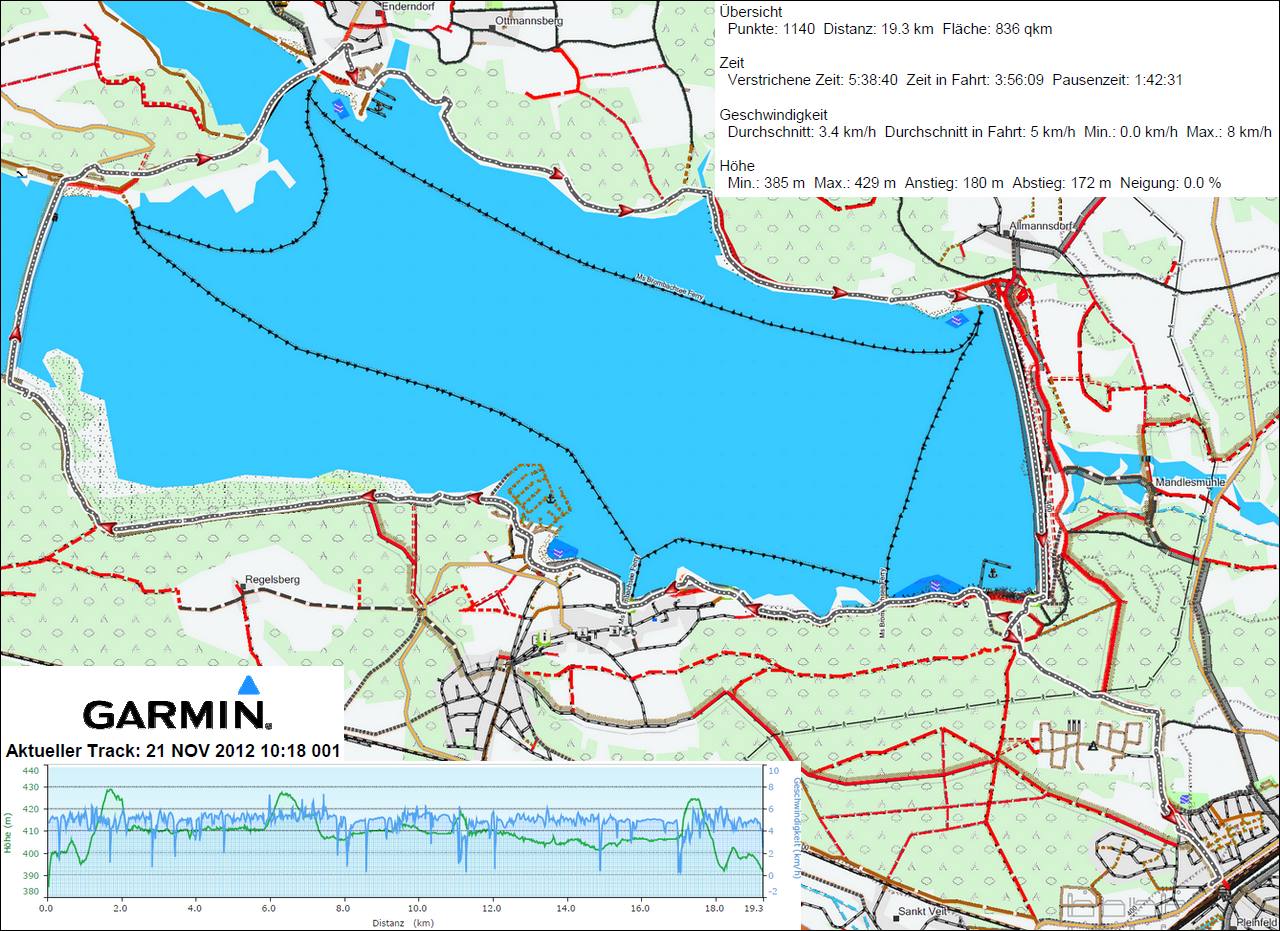Select the Ottmannsberg village label
1280x931 pixels.
coord(529,19)
